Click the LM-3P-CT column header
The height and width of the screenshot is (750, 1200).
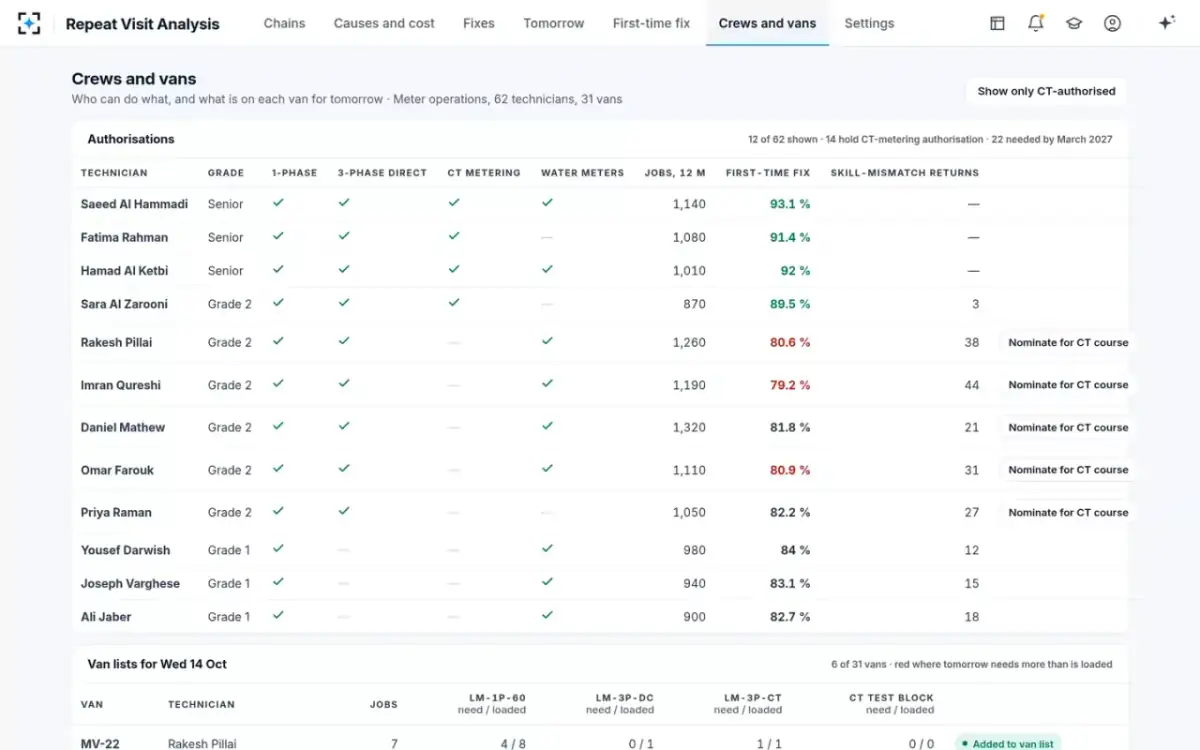point(748,704)
